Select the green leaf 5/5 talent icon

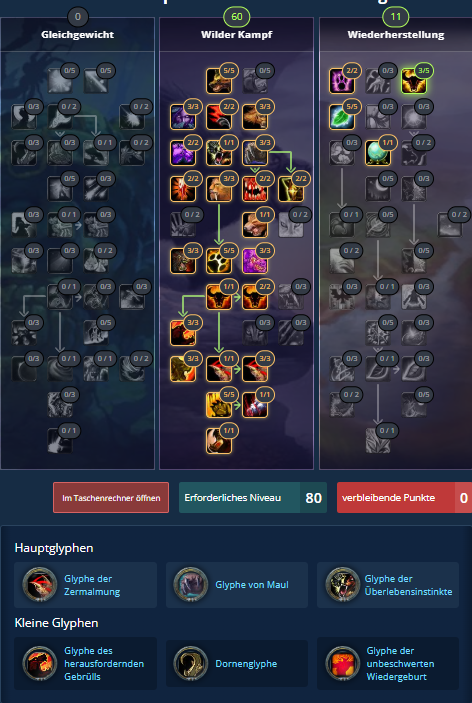pyautogui.click(x=342, y=117)
